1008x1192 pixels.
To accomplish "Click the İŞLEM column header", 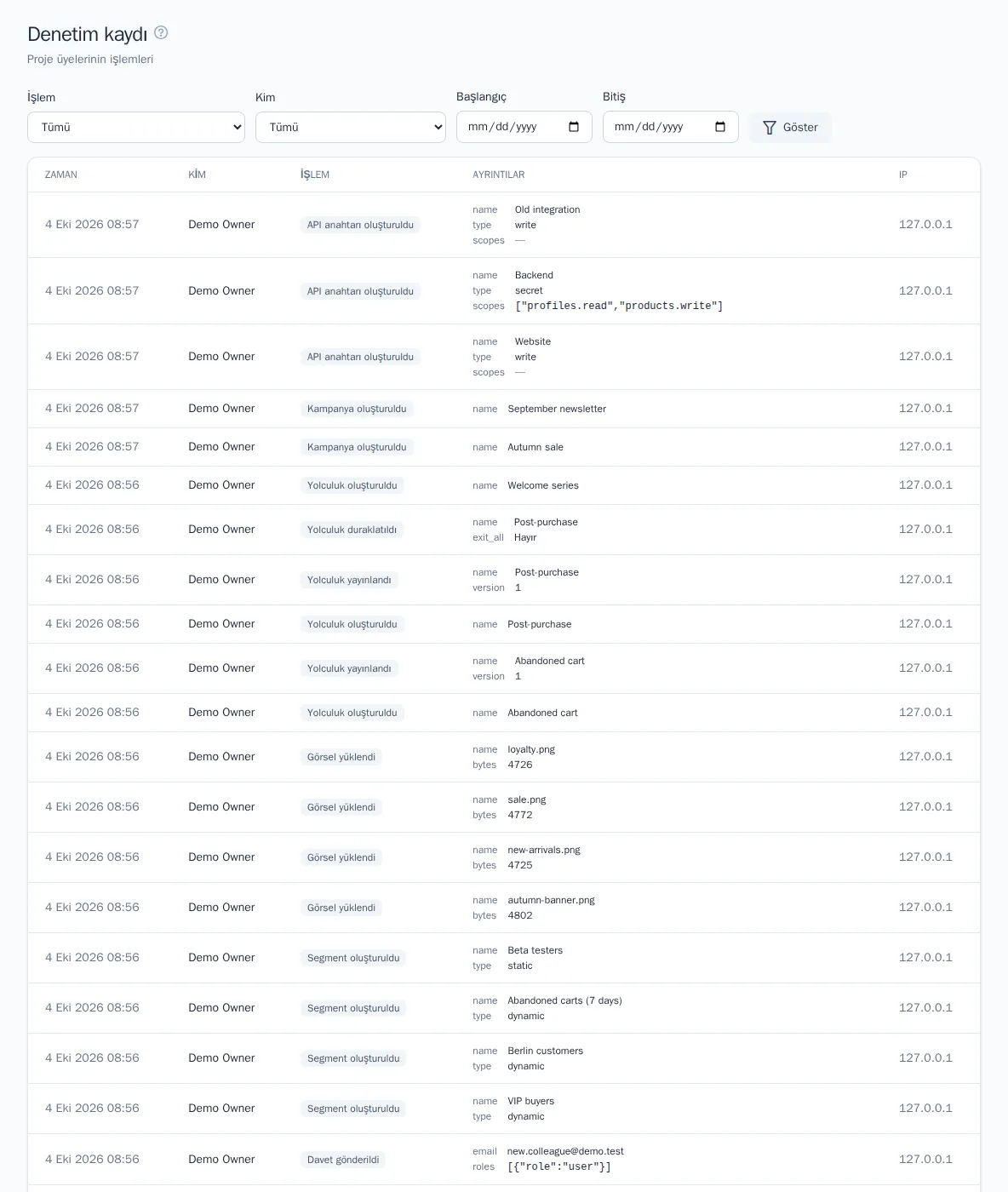I will click(x=315, y=175).
